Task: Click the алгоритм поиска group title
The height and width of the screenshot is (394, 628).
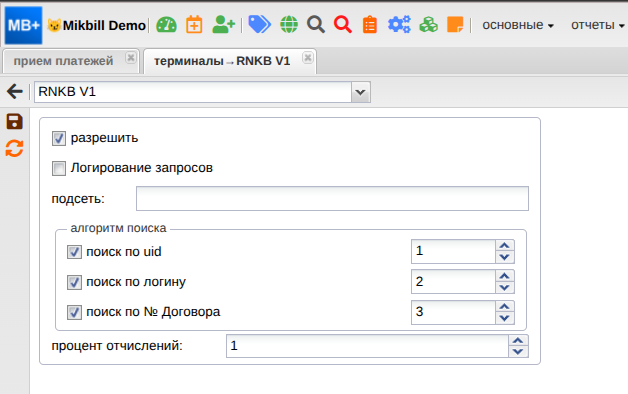Action: click(x=118, y=228)
